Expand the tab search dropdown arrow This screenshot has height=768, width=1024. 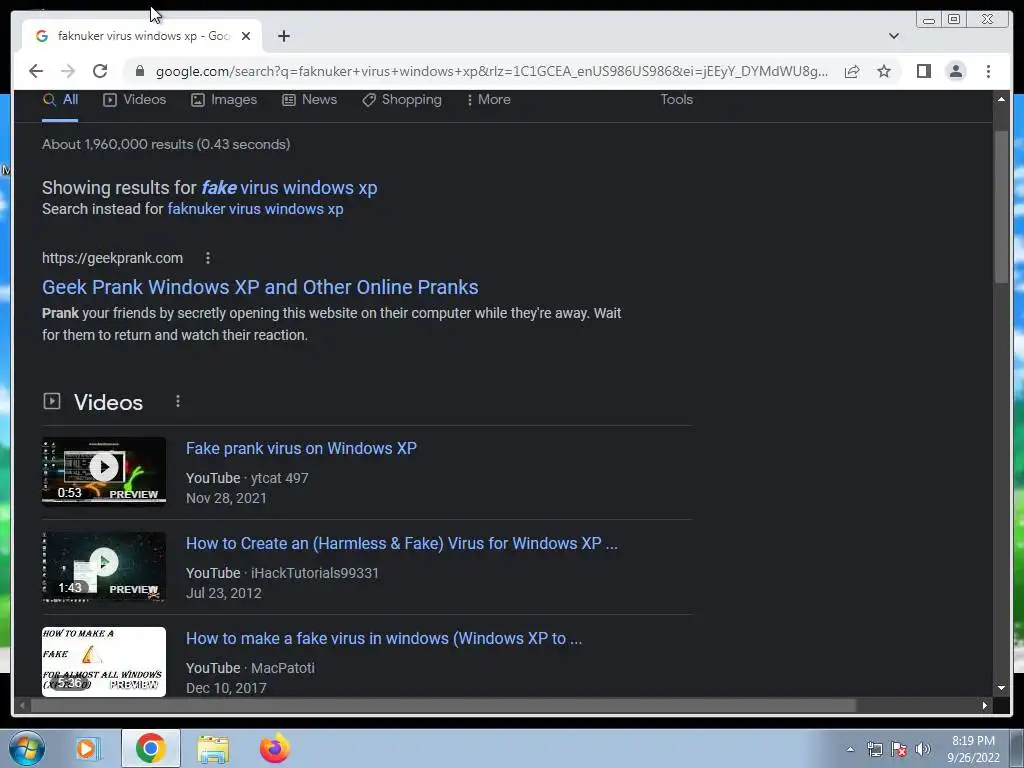click(x=893, y=36)
